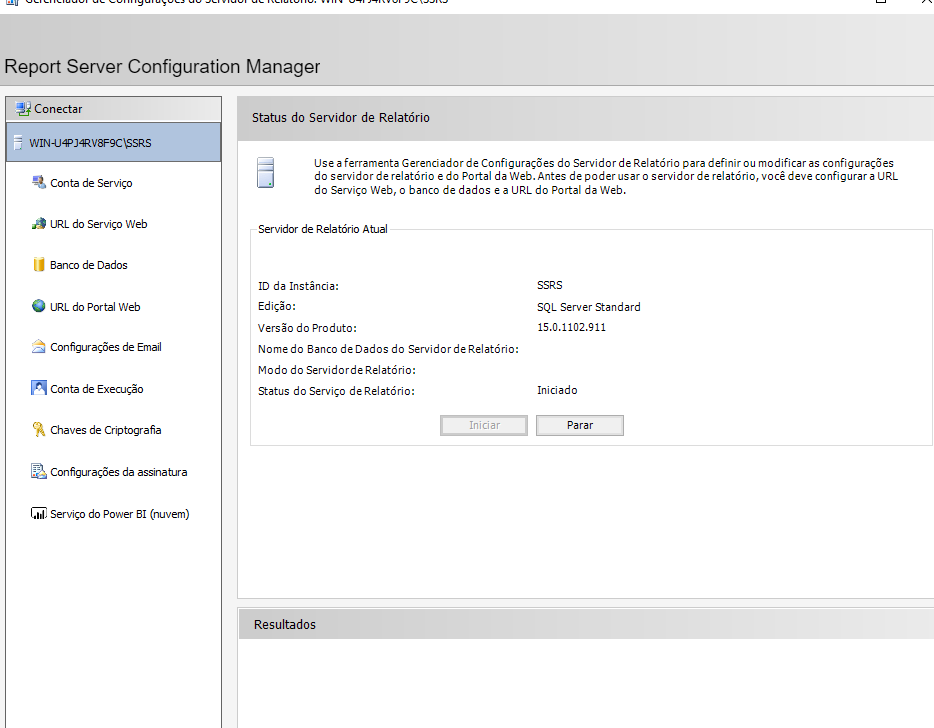Click the Status do Servidor de Relatório header
The height and width of the screenshot is (728, 934).
click(x=341, y=117)
